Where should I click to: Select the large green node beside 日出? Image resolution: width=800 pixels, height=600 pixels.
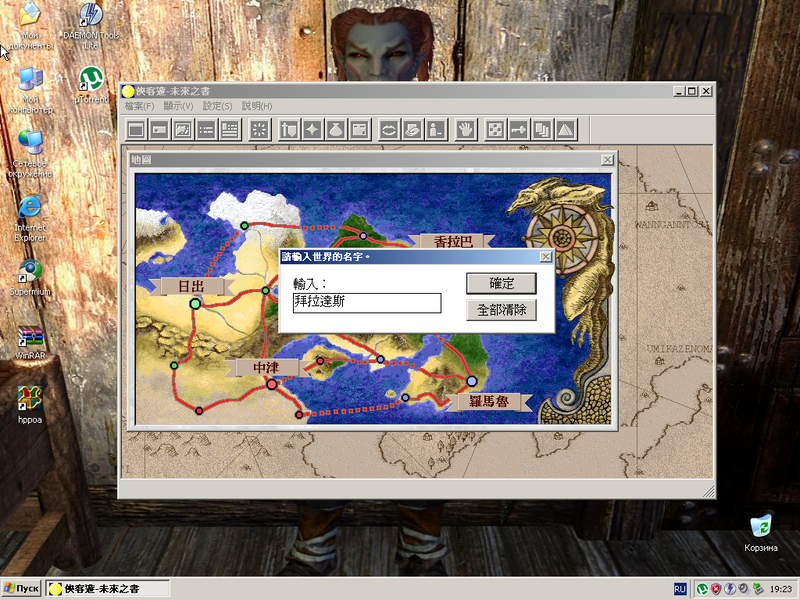(195, 304)
